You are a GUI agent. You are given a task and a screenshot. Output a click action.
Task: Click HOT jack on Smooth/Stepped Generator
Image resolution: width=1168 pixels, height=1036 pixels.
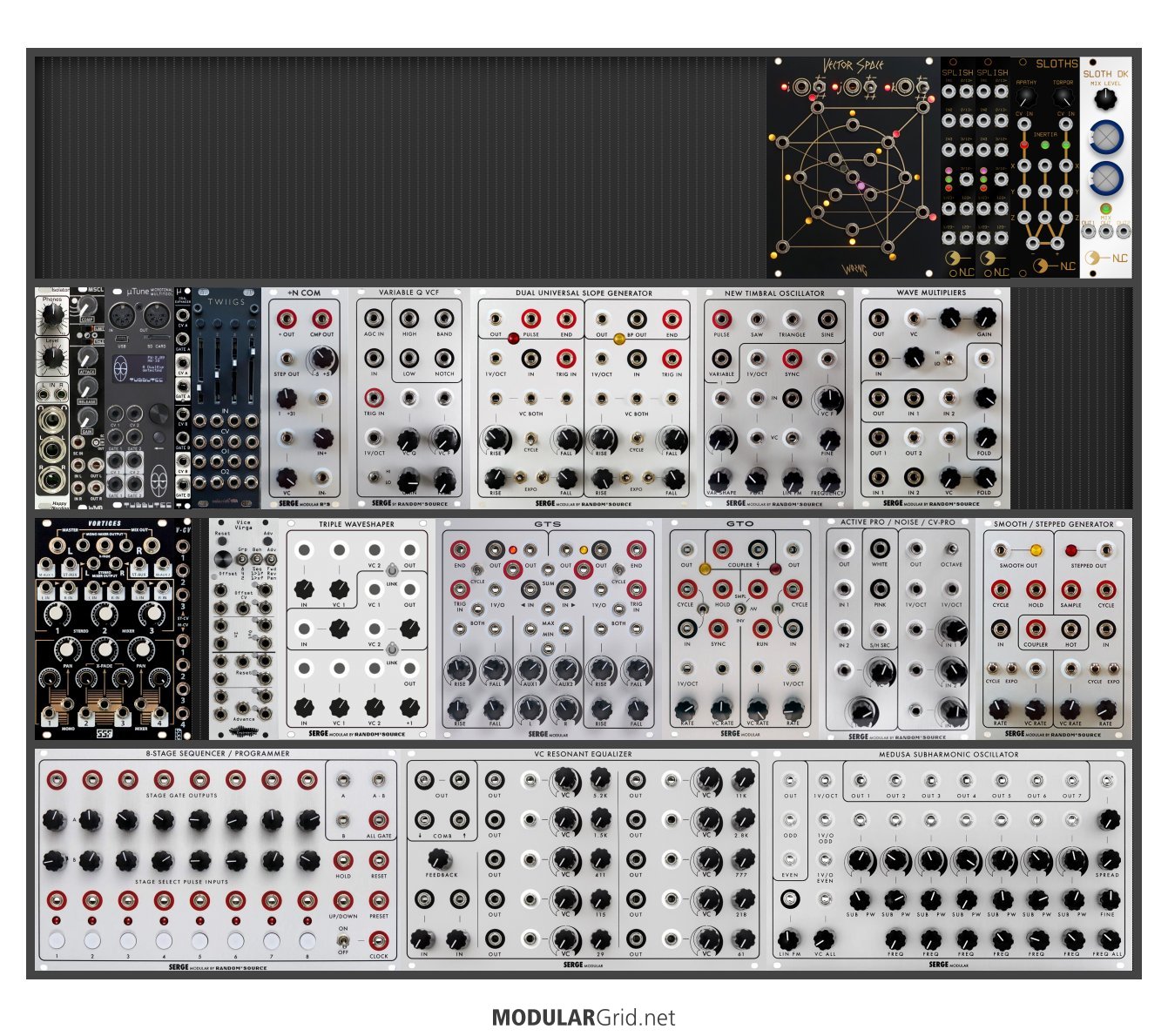point(1070,629)
